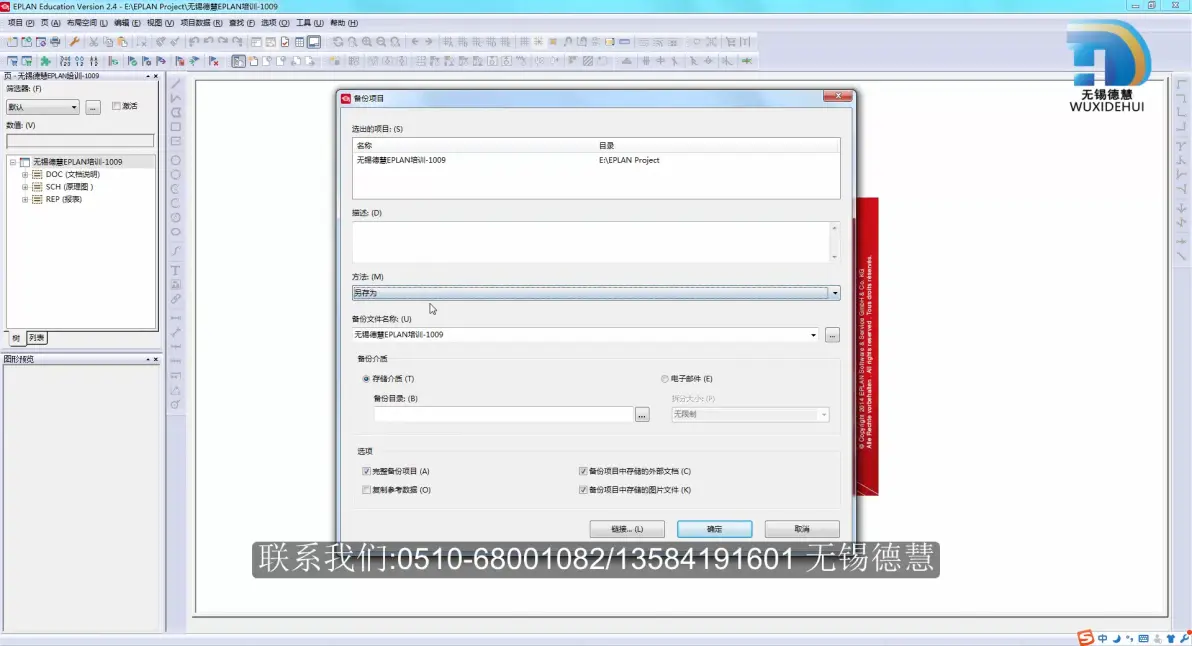The image size is (1192, 646).
Task: Open the 方法 (M) dropdown showing 另存为
Action: coord(596,293)
